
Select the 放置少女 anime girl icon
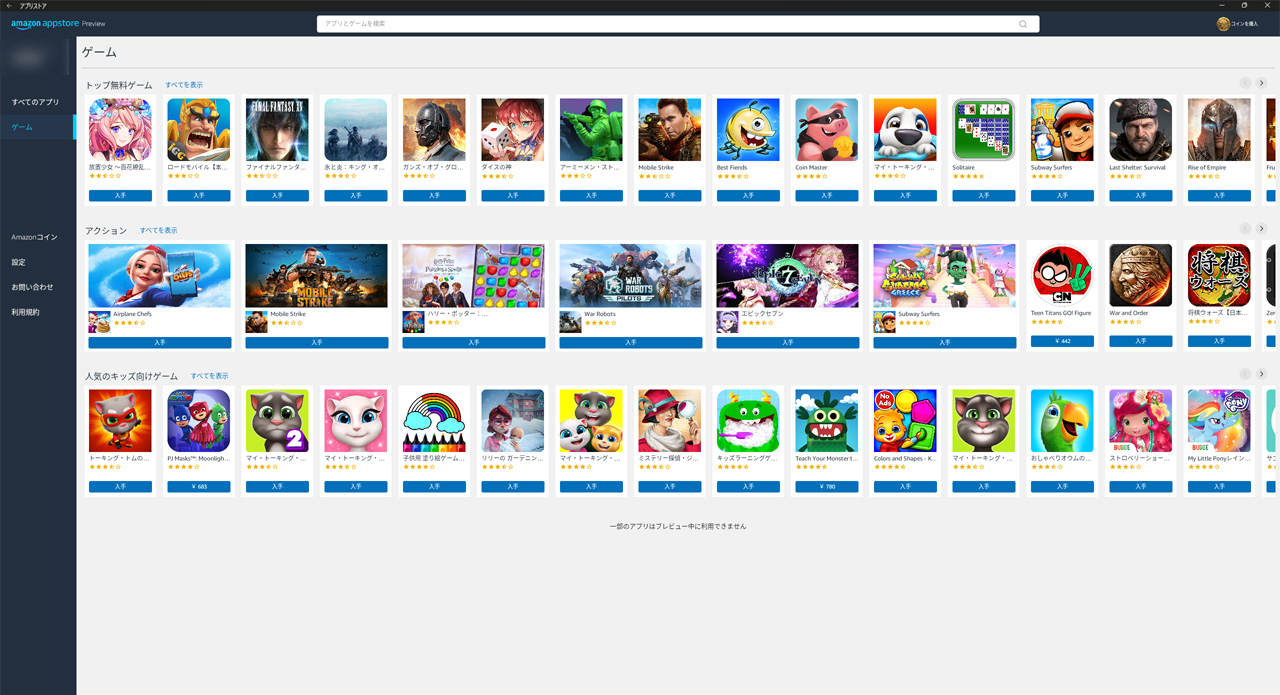(x=120, y=130)
